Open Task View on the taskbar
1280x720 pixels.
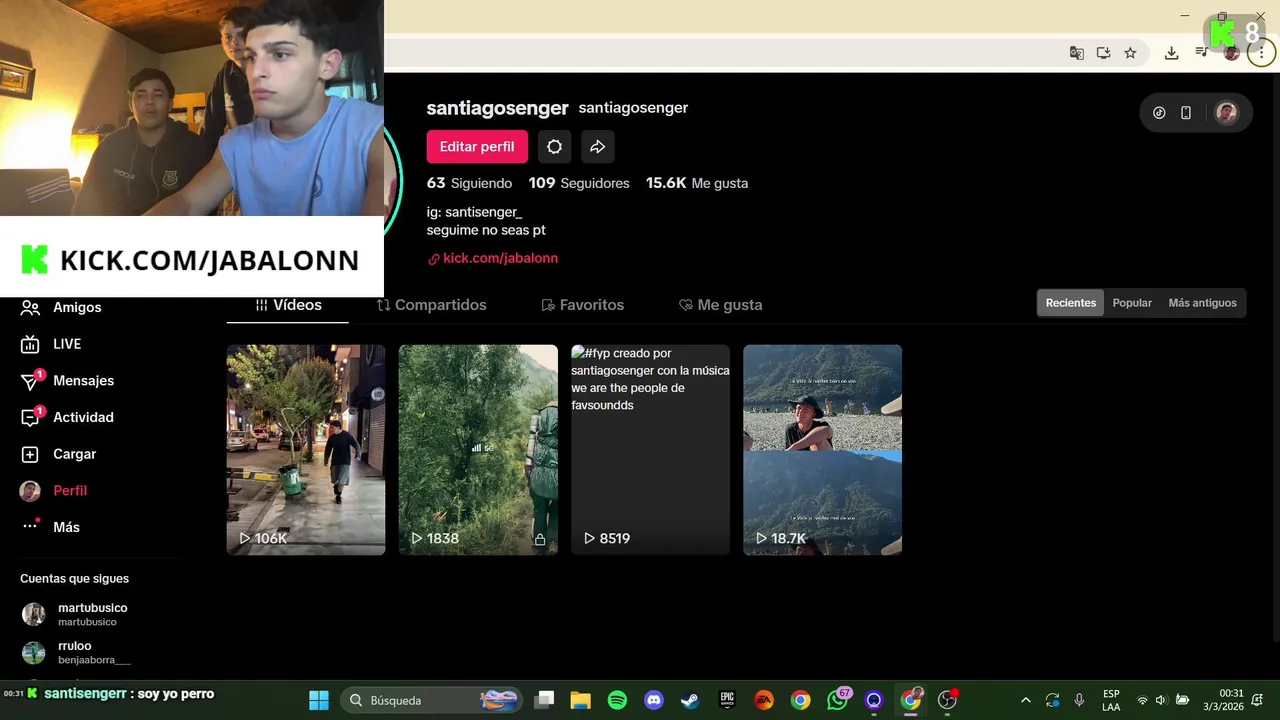click(x=544, y=700)
